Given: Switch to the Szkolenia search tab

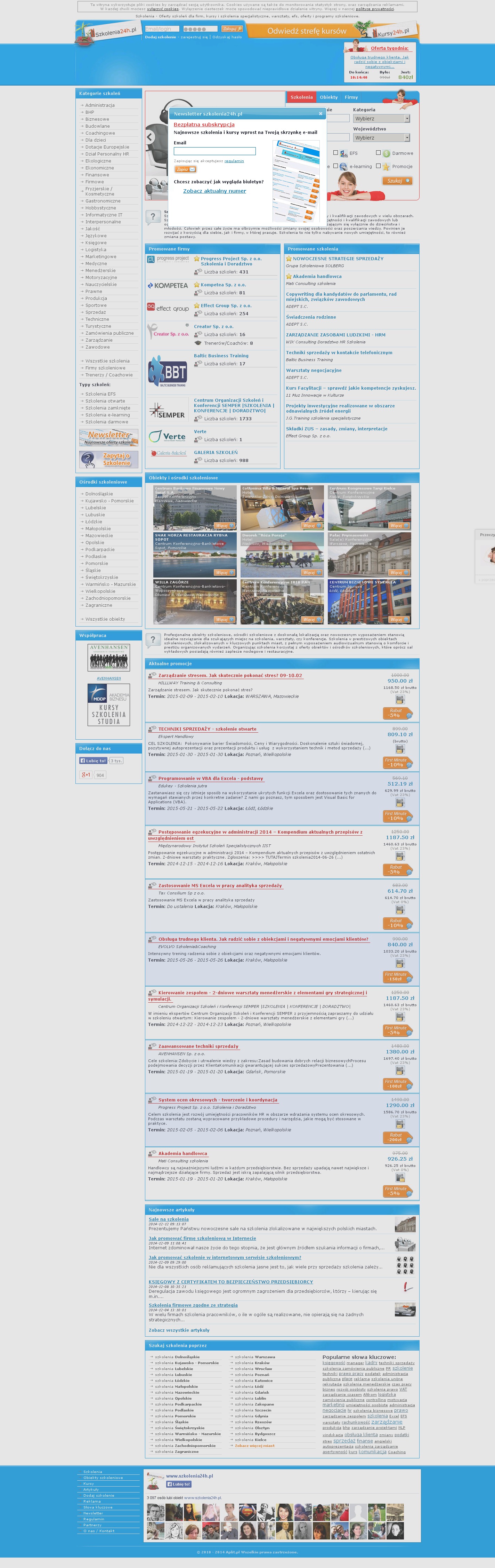Looking at the screenshot, I should 302,97.
